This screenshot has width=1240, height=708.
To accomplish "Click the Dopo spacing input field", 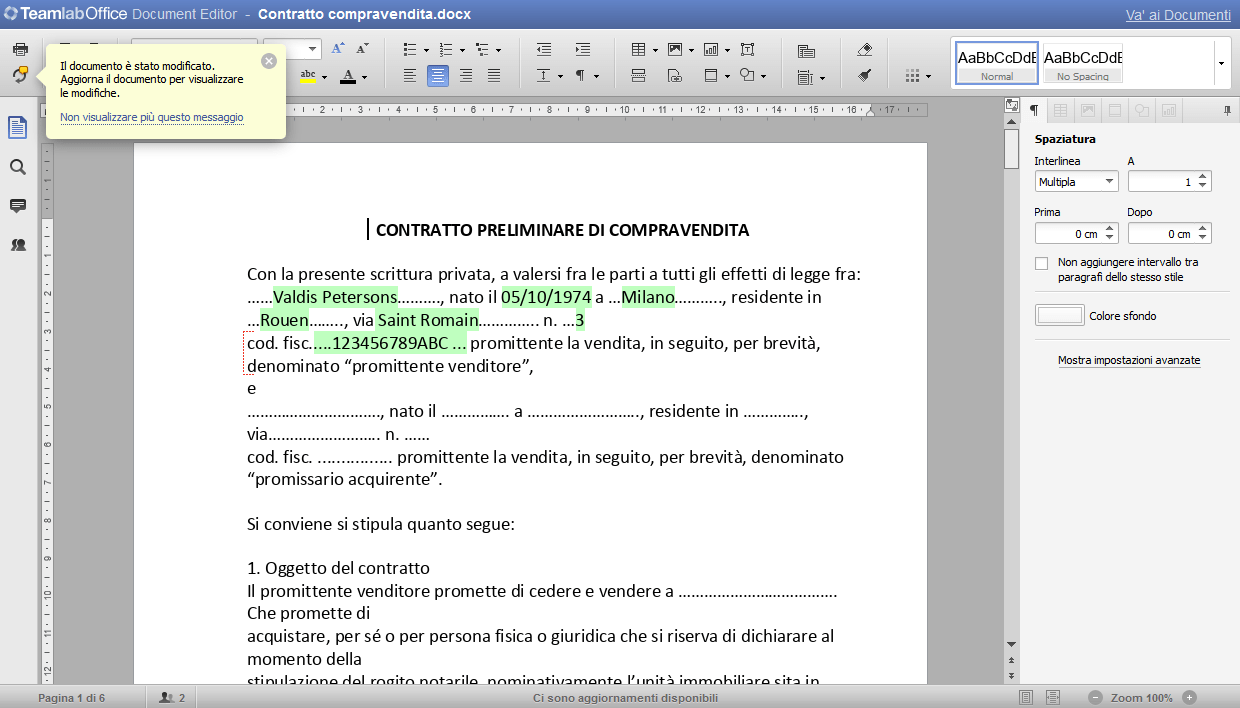I will click(x=1169, y=233).
